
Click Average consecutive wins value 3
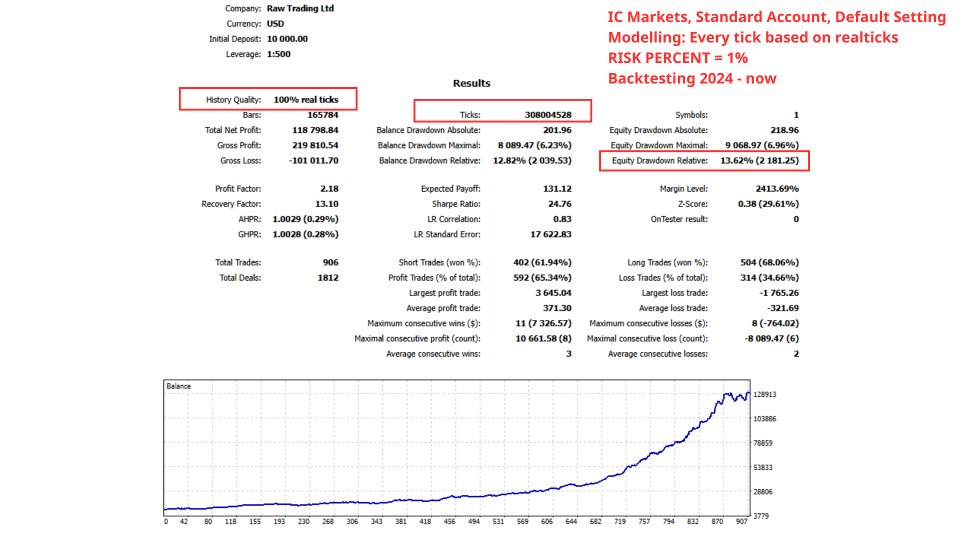pyautogui.click(x=569, y=354)
